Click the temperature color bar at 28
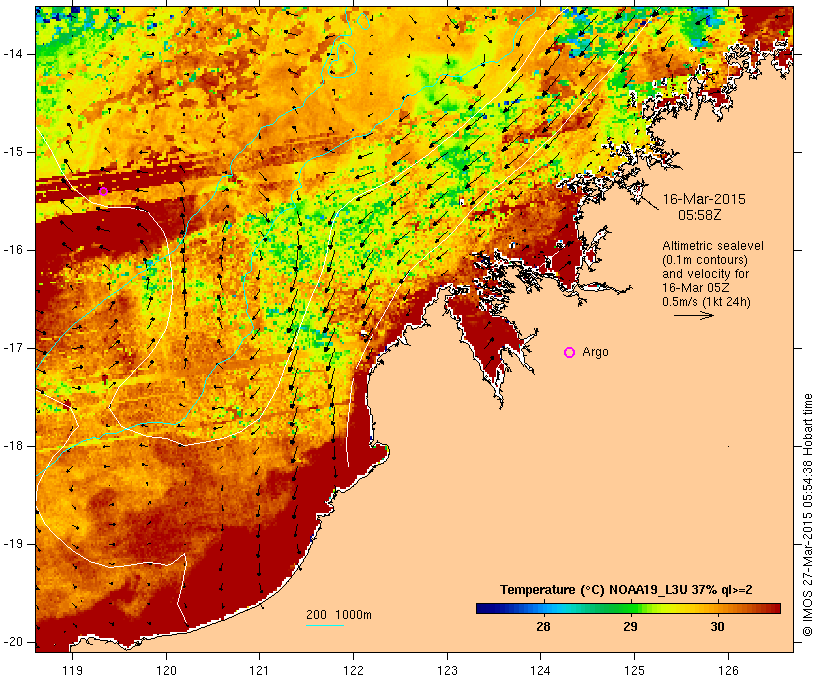 (x=544, y=608)
